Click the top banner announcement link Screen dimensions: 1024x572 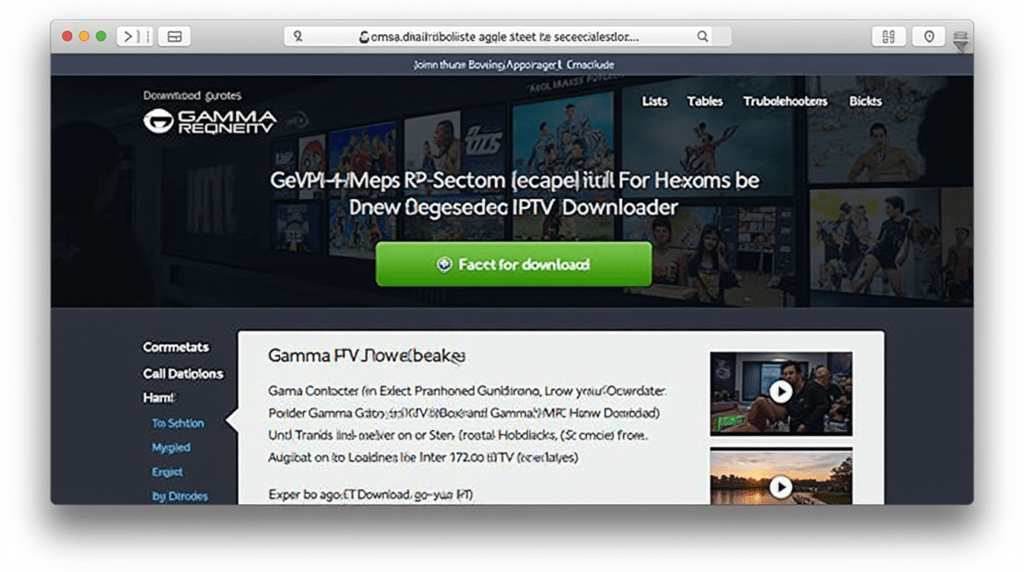(x=513, y=65)
